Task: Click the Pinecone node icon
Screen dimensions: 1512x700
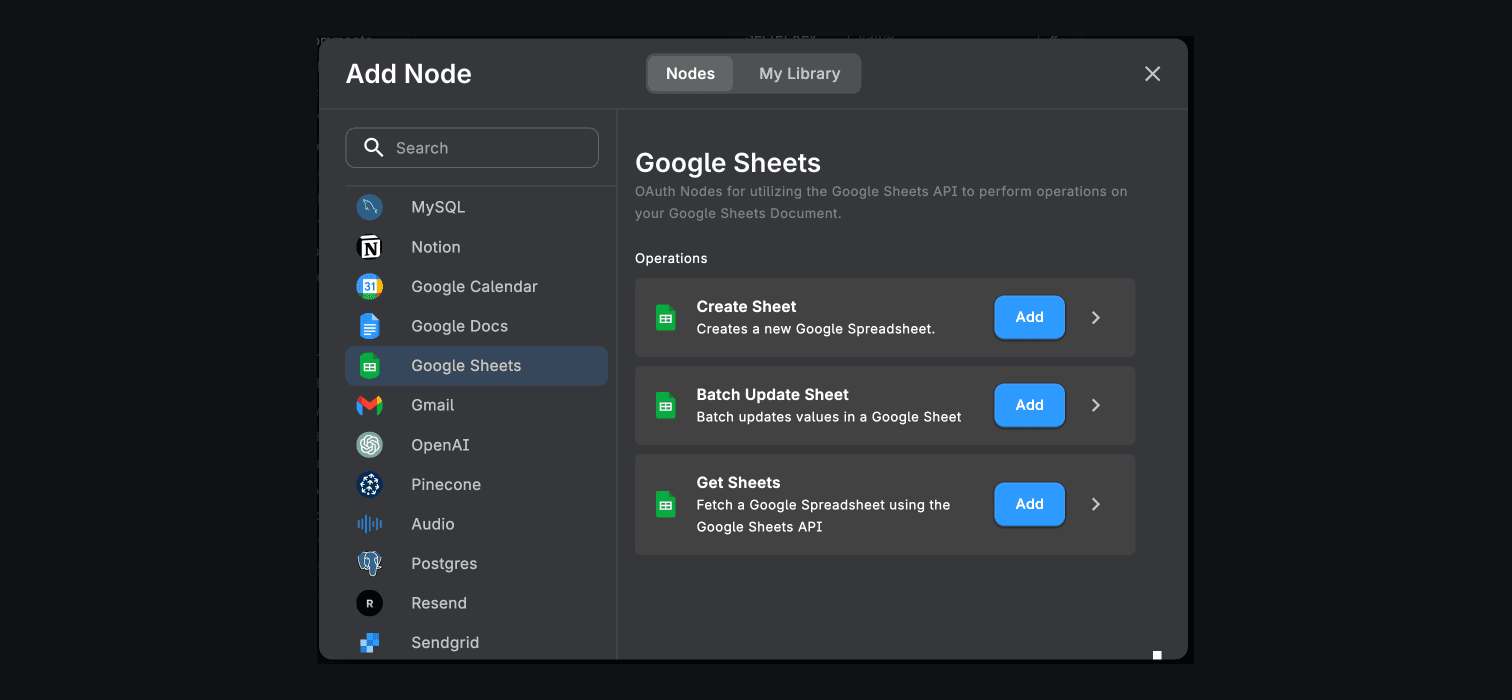Action: pos(370,484)
